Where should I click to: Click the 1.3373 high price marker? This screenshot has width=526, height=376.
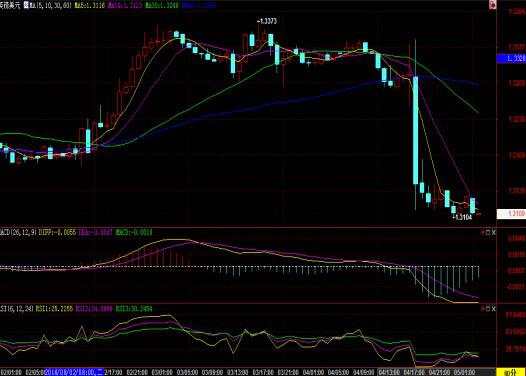pos(267,21)
